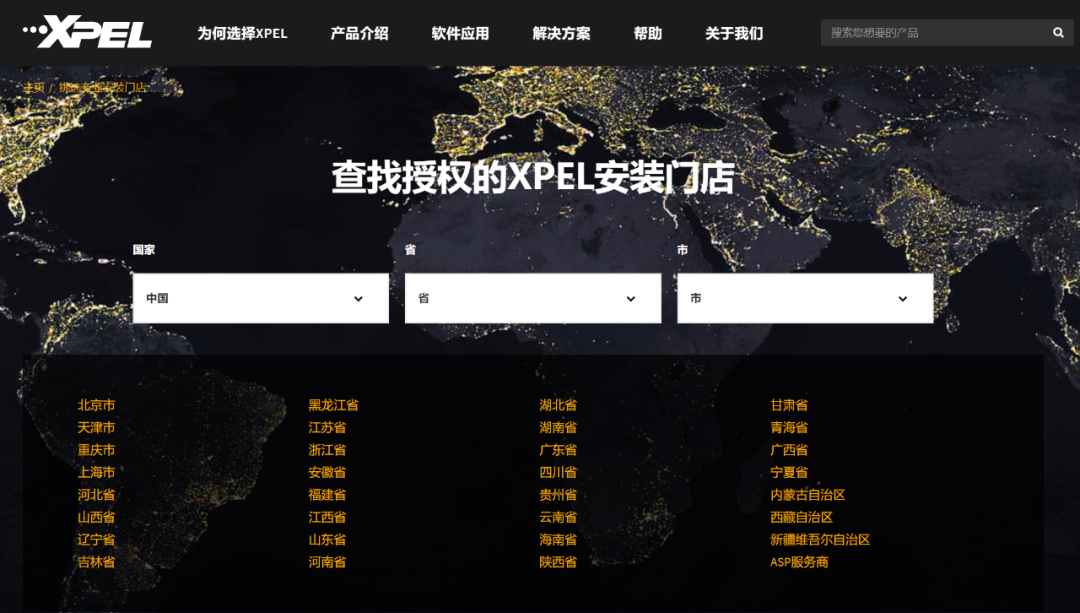Select 广西省 from the list
The image size is (1080, 613).
(789, 450)
